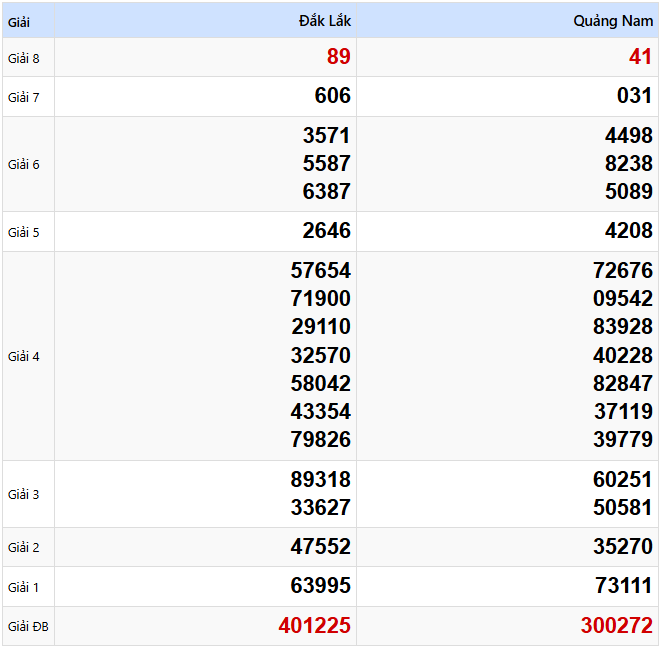
Task: Click the number 8238 in Giải 6
Action: [628, 163]
